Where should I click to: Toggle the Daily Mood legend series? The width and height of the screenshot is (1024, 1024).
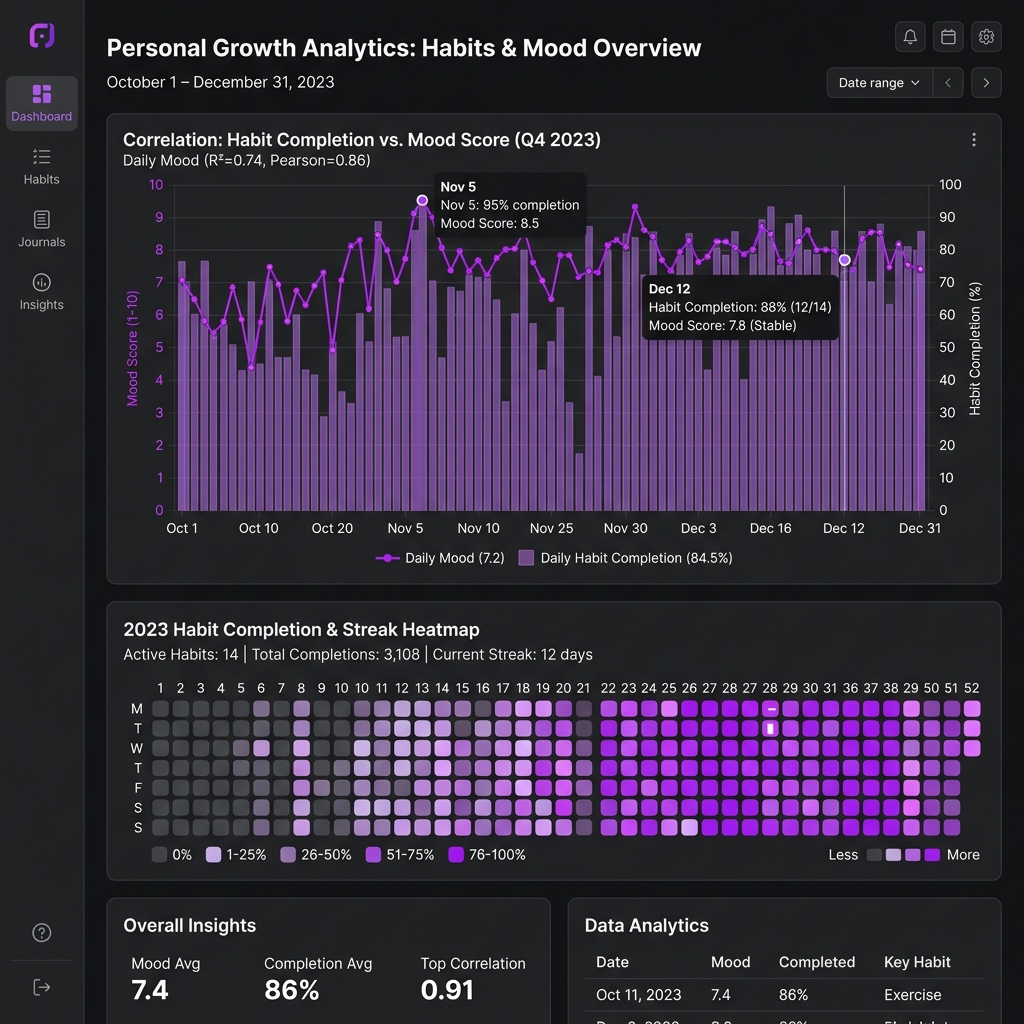(x=440, y=558)
